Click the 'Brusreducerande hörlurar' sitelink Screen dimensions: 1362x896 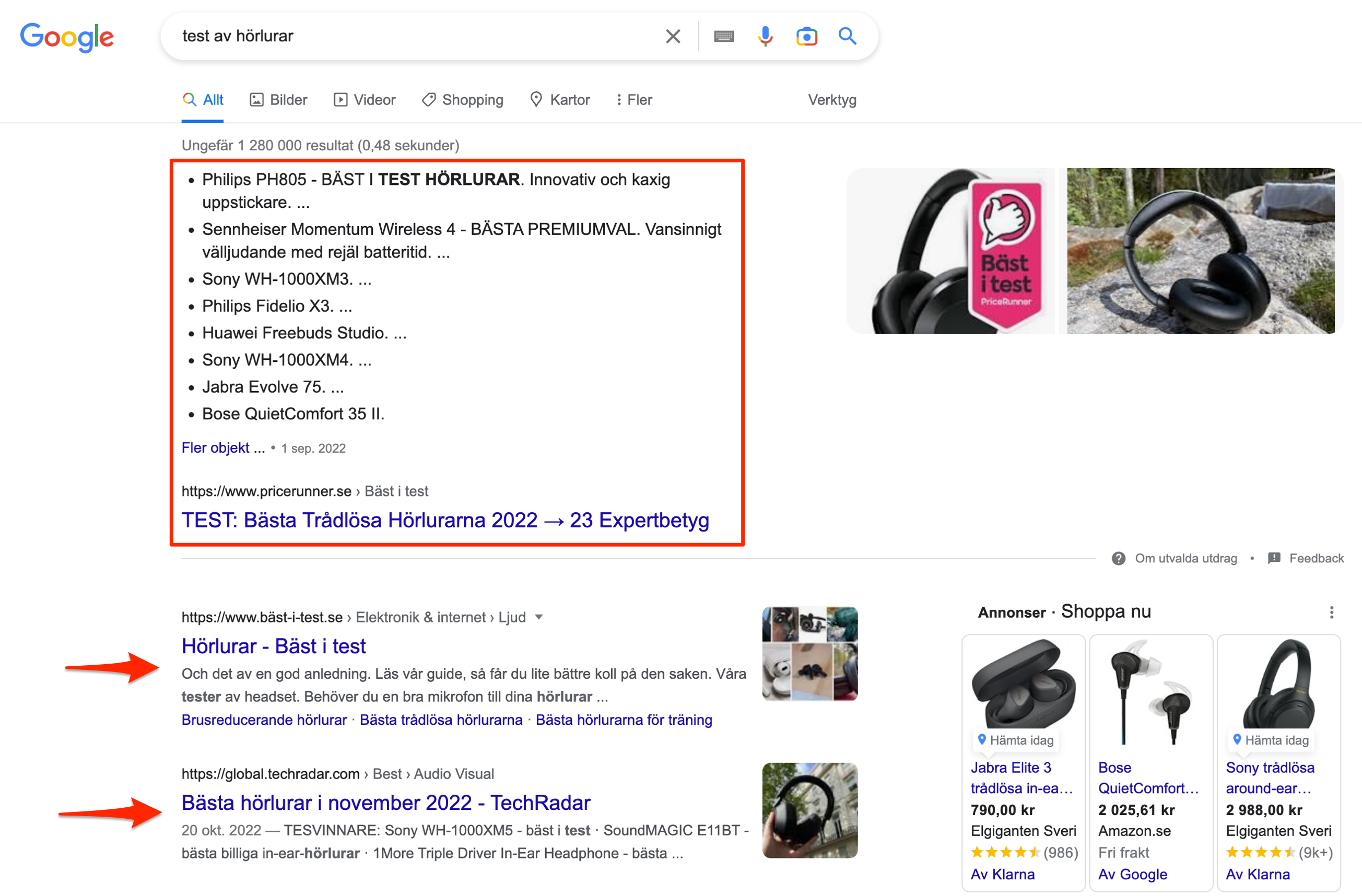264,720
